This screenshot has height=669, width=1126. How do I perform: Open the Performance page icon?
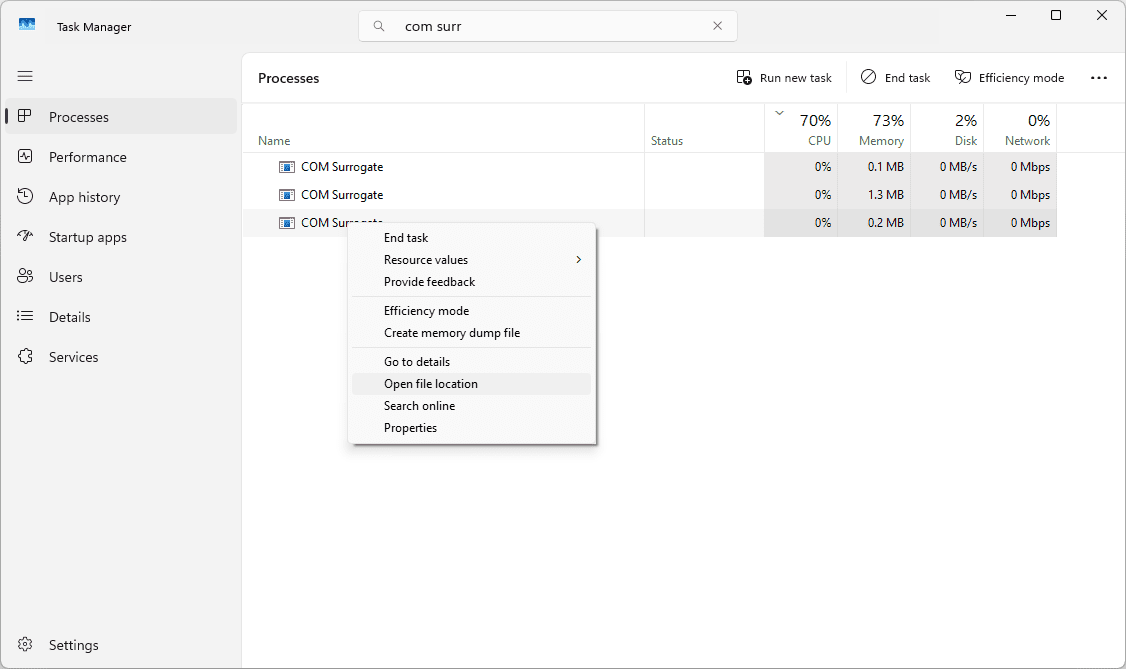pos(25,156)
